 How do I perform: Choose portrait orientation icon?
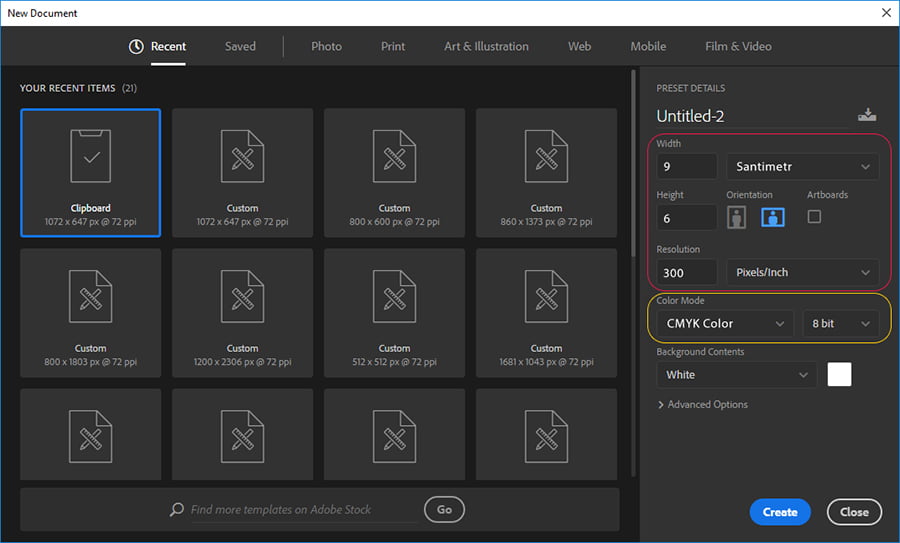(736, 218)
